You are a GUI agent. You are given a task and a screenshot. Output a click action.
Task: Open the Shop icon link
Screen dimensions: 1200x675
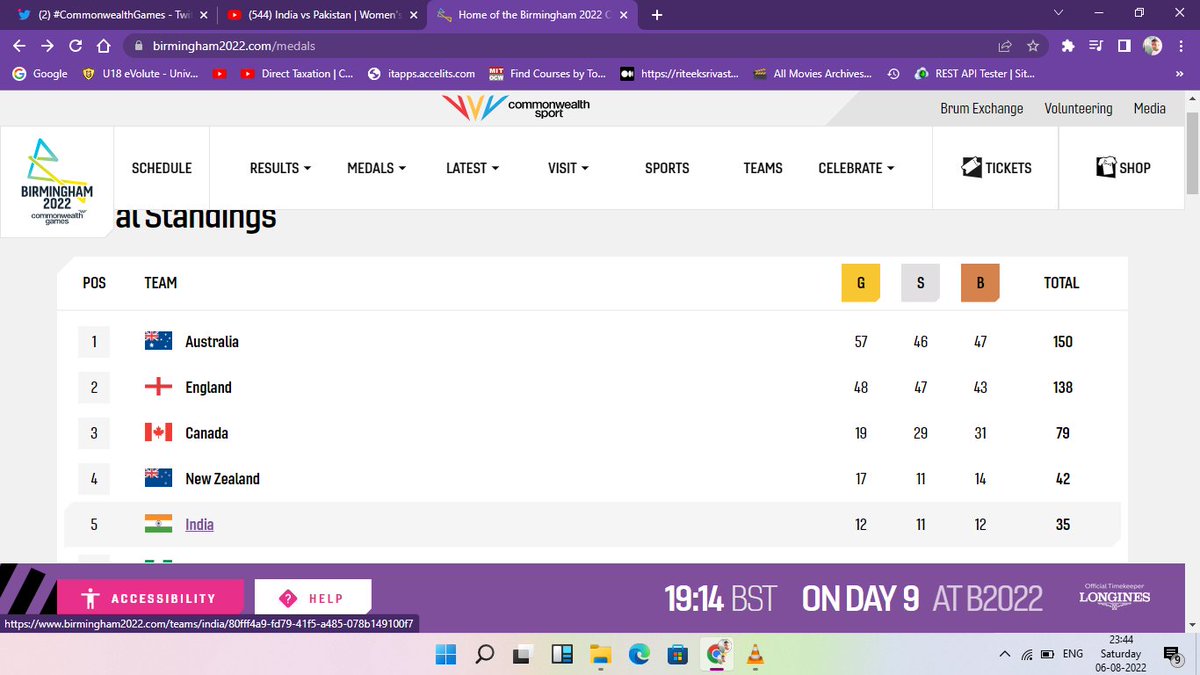click(1123, 168)
